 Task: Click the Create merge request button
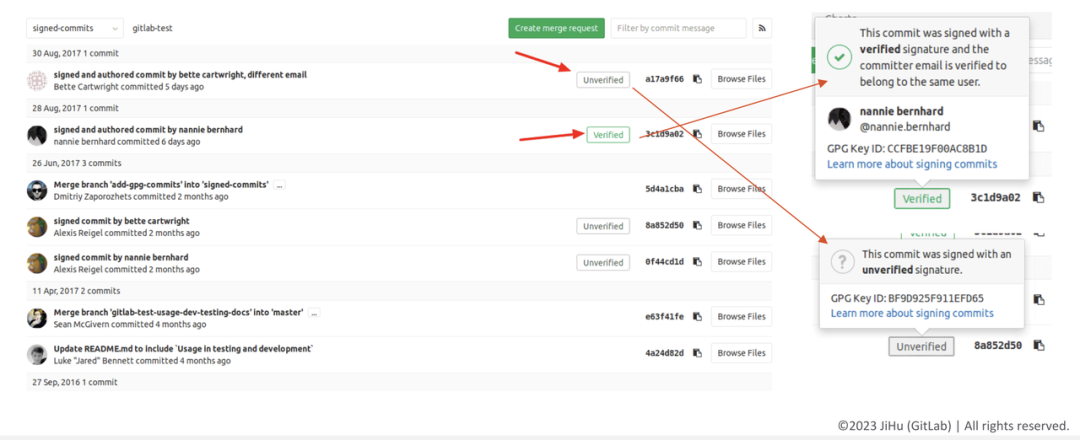point(557,28)
